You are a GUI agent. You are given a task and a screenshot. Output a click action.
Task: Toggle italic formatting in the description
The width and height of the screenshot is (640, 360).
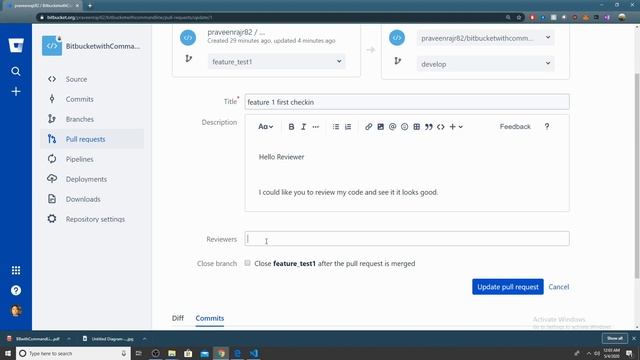303,127
